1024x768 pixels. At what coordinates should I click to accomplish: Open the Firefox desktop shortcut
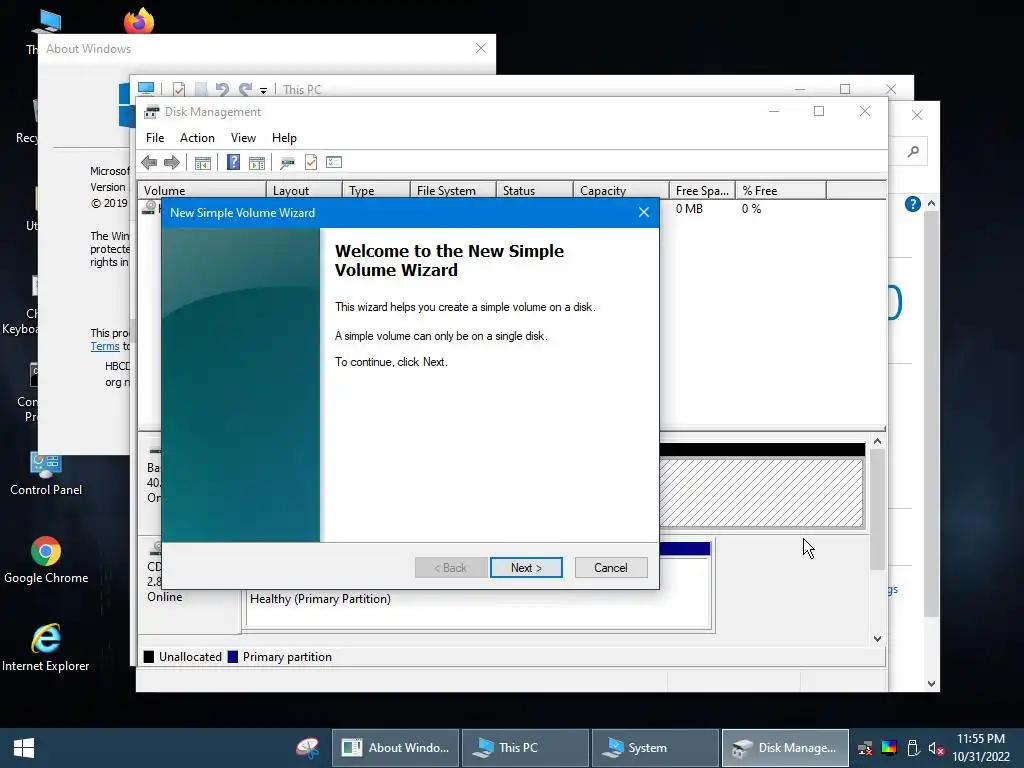tap(138, 20)
